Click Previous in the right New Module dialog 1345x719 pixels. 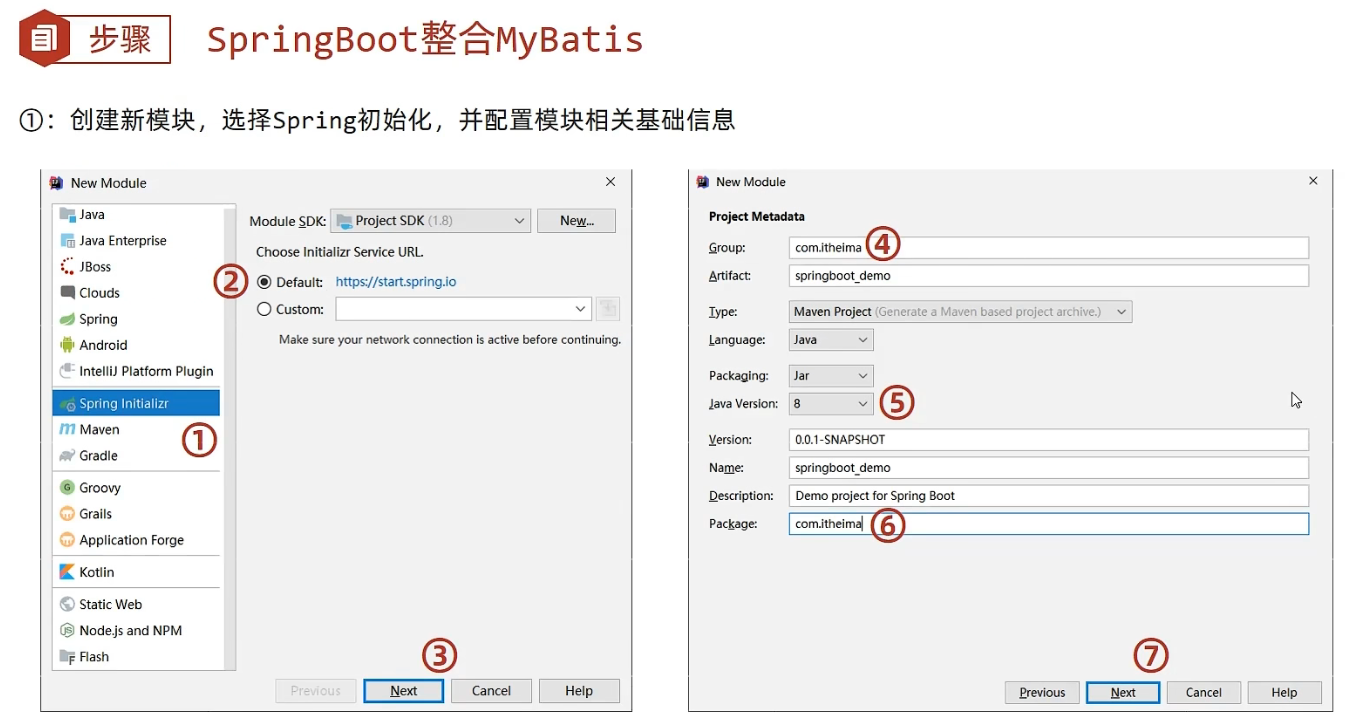[1042, 692]
